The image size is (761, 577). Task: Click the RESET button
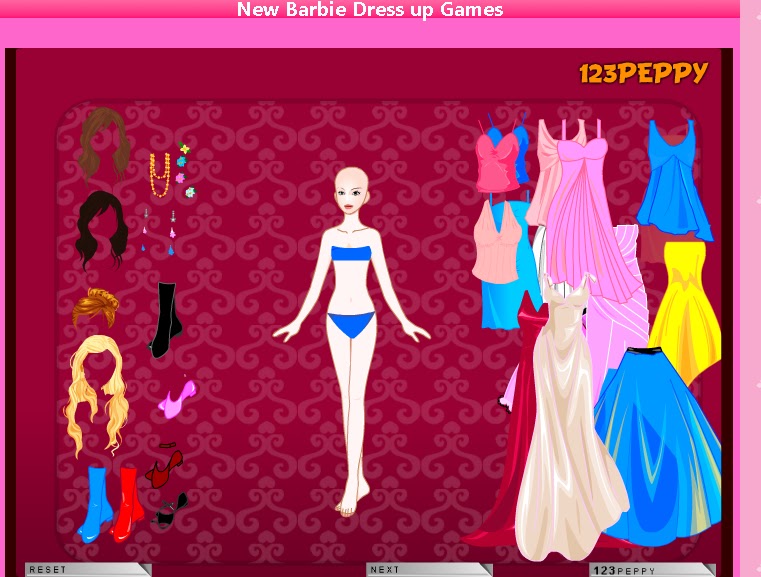pos(88,570)
